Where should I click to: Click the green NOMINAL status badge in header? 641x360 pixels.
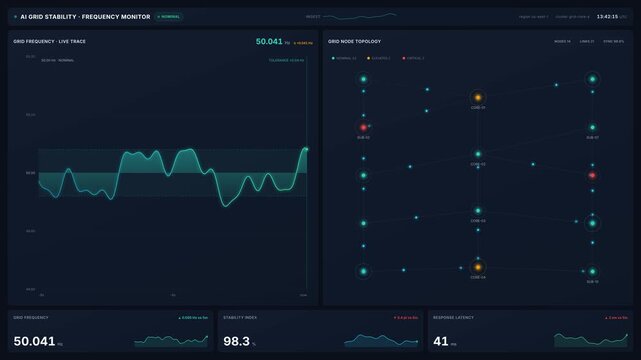coord(168,17)
